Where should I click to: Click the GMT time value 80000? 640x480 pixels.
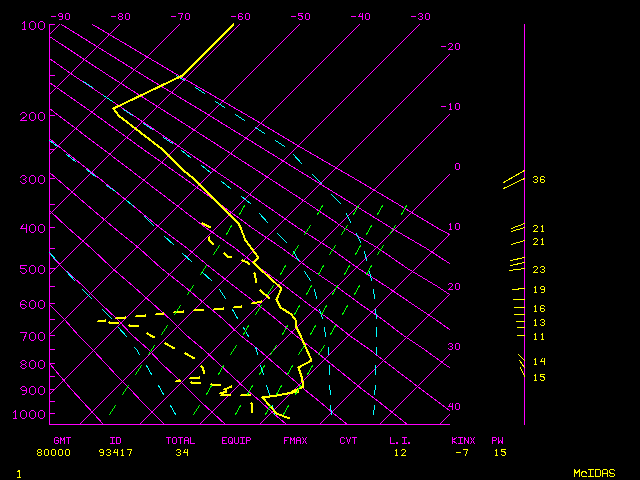point(54,453)
